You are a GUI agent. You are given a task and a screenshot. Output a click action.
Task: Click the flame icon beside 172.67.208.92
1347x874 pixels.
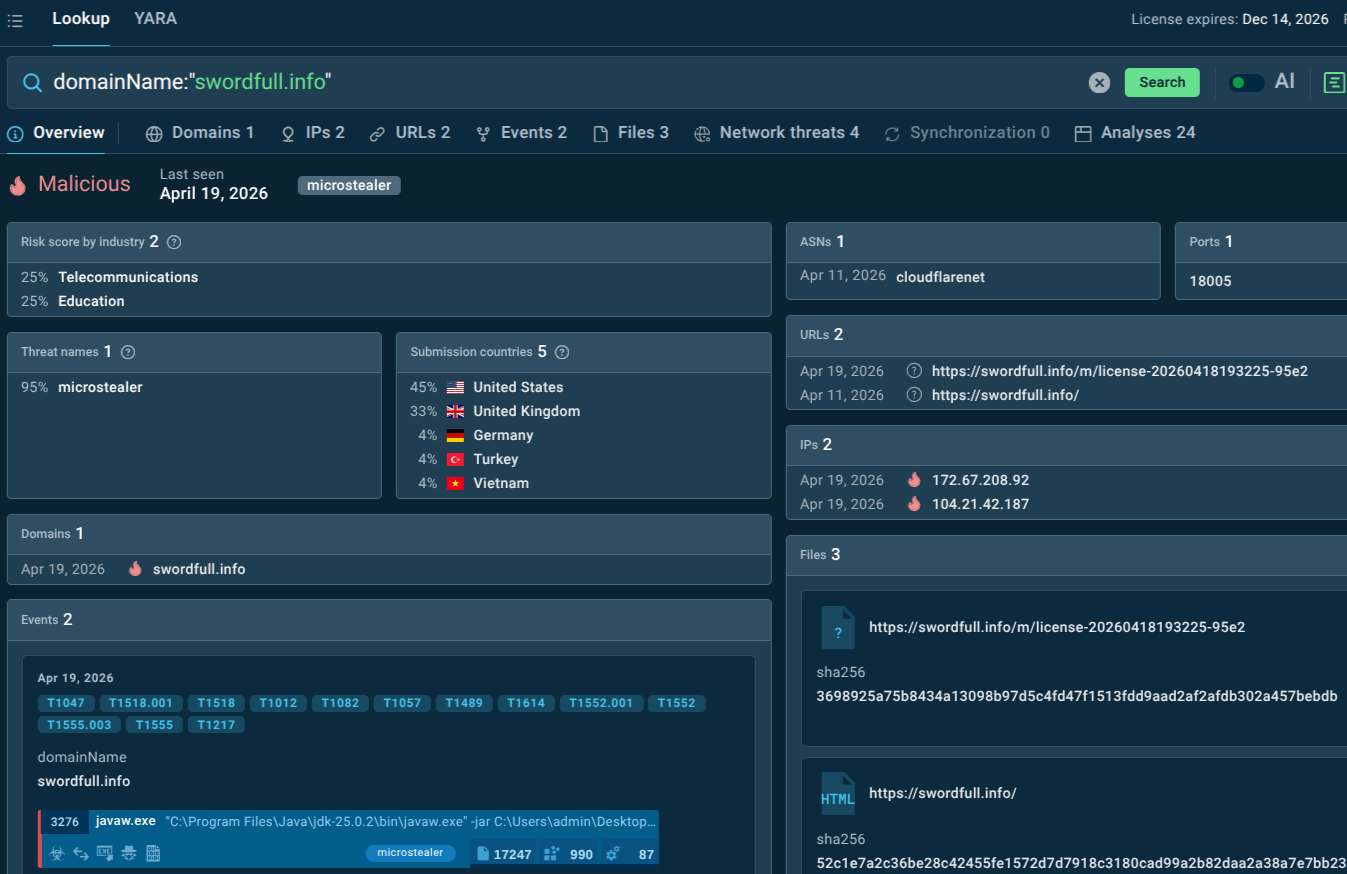[x=914, y=480]
